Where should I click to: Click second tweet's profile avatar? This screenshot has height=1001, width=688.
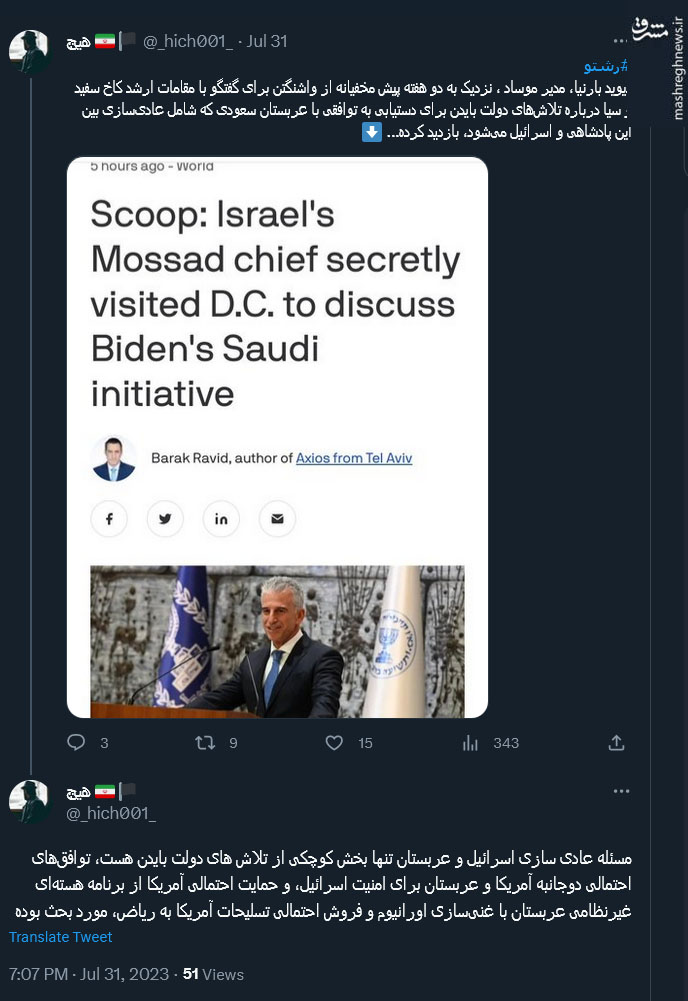30,802
